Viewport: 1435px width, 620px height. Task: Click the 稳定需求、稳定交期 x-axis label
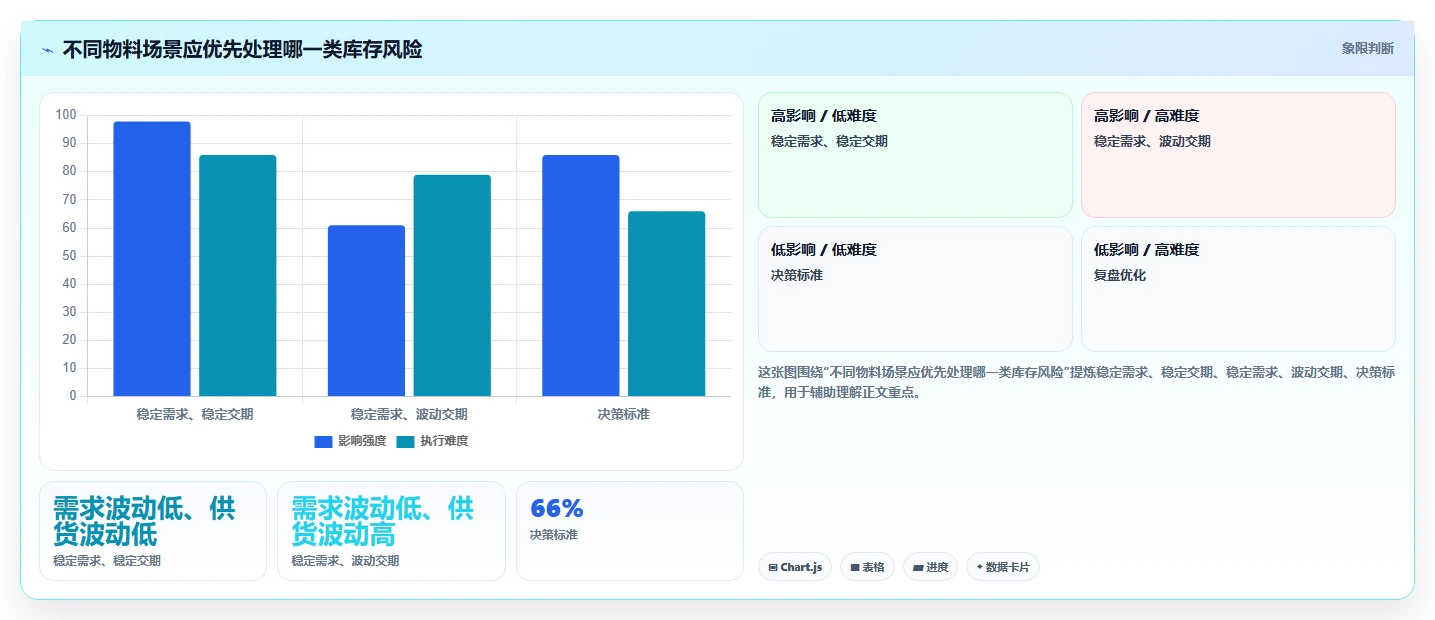click(x=195, y=414)
